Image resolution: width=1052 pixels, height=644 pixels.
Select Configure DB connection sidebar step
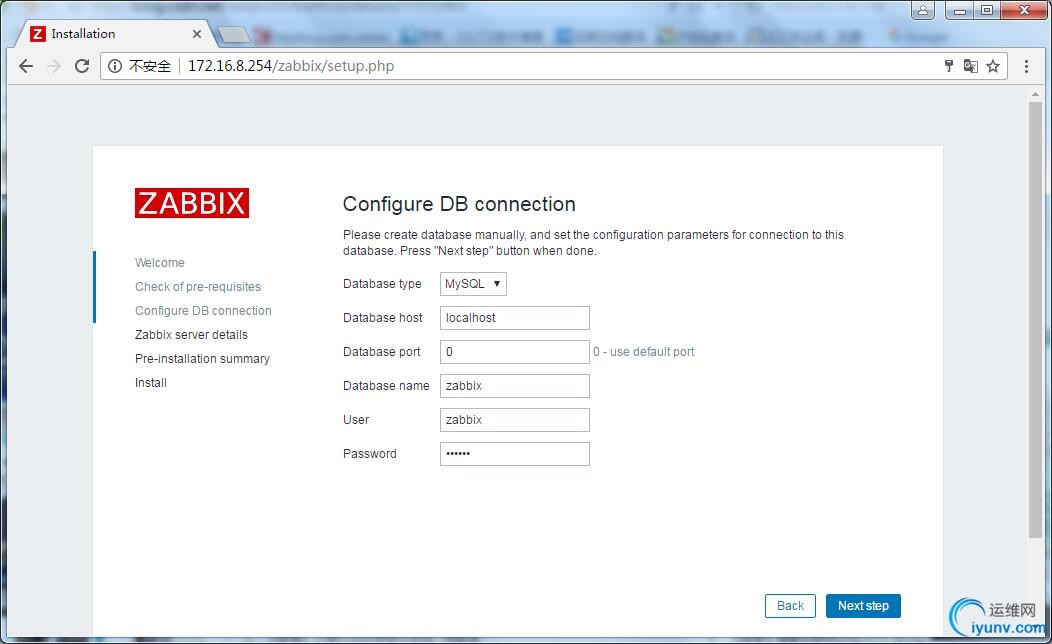coord(203,311)
